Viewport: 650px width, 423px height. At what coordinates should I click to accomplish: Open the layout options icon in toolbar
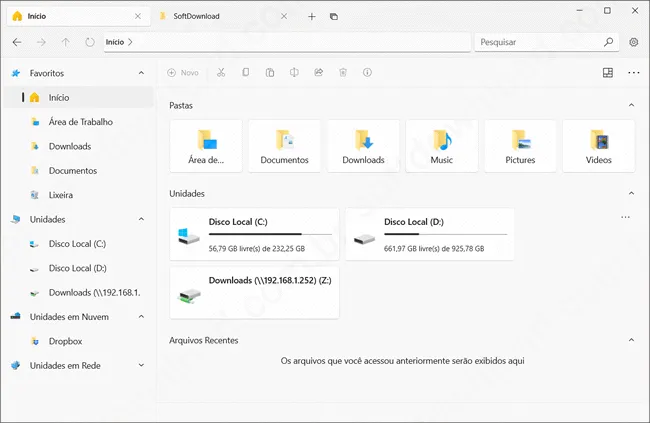608,73
